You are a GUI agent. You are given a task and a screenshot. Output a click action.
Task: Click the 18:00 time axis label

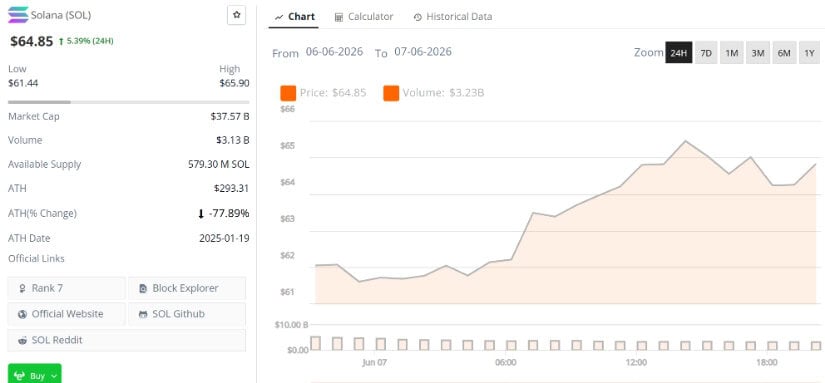click(767, 362)
